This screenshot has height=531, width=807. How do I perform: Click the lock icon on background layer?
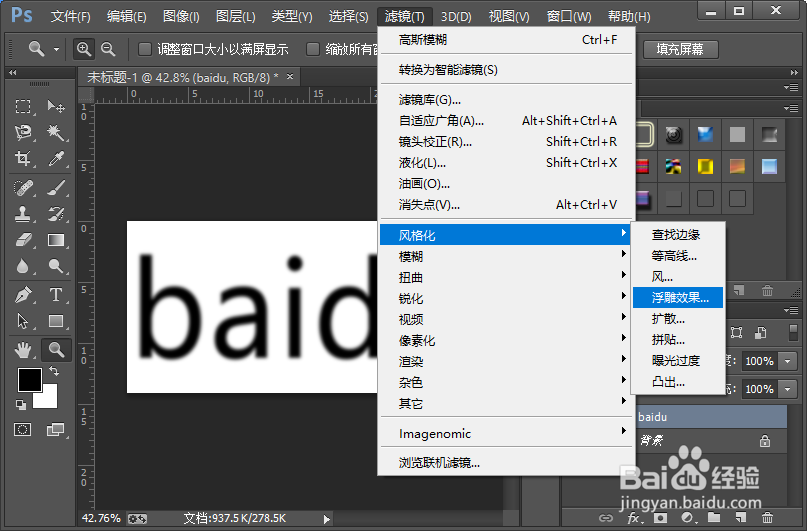point(765,441)
